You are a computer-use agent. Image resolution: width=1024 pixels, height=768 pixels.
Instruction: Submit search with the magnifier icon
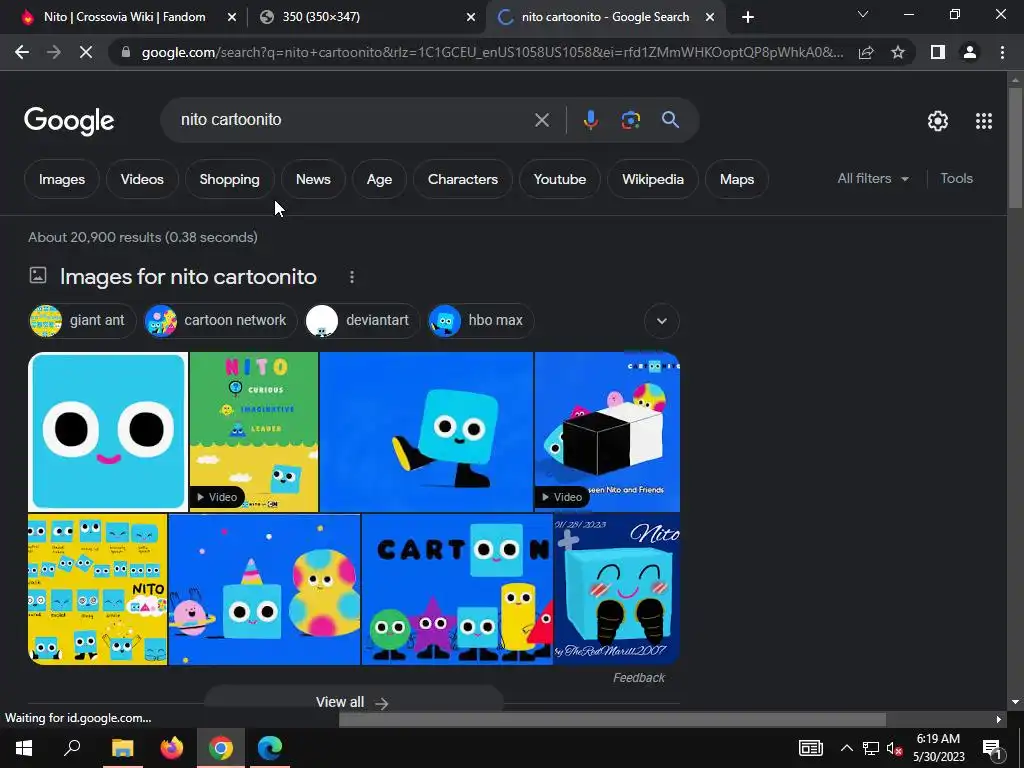point(670,120)
